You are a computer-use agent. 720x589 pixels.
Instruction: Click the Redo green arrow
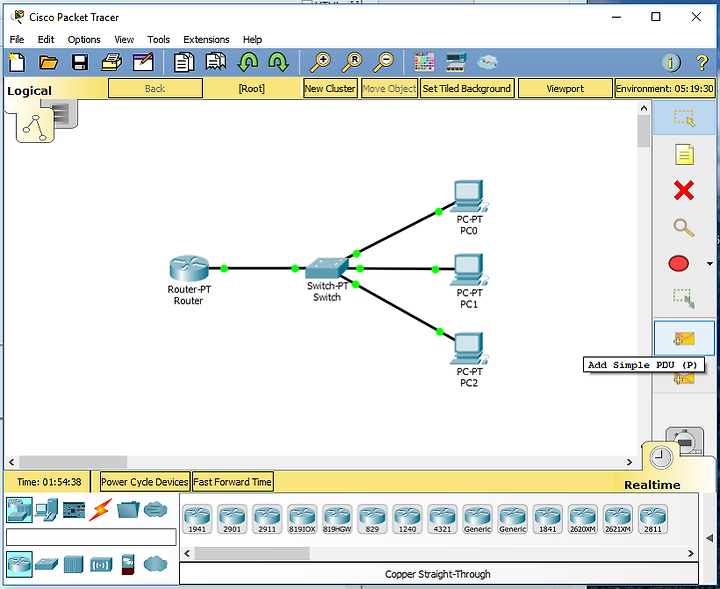pos(278,62)
